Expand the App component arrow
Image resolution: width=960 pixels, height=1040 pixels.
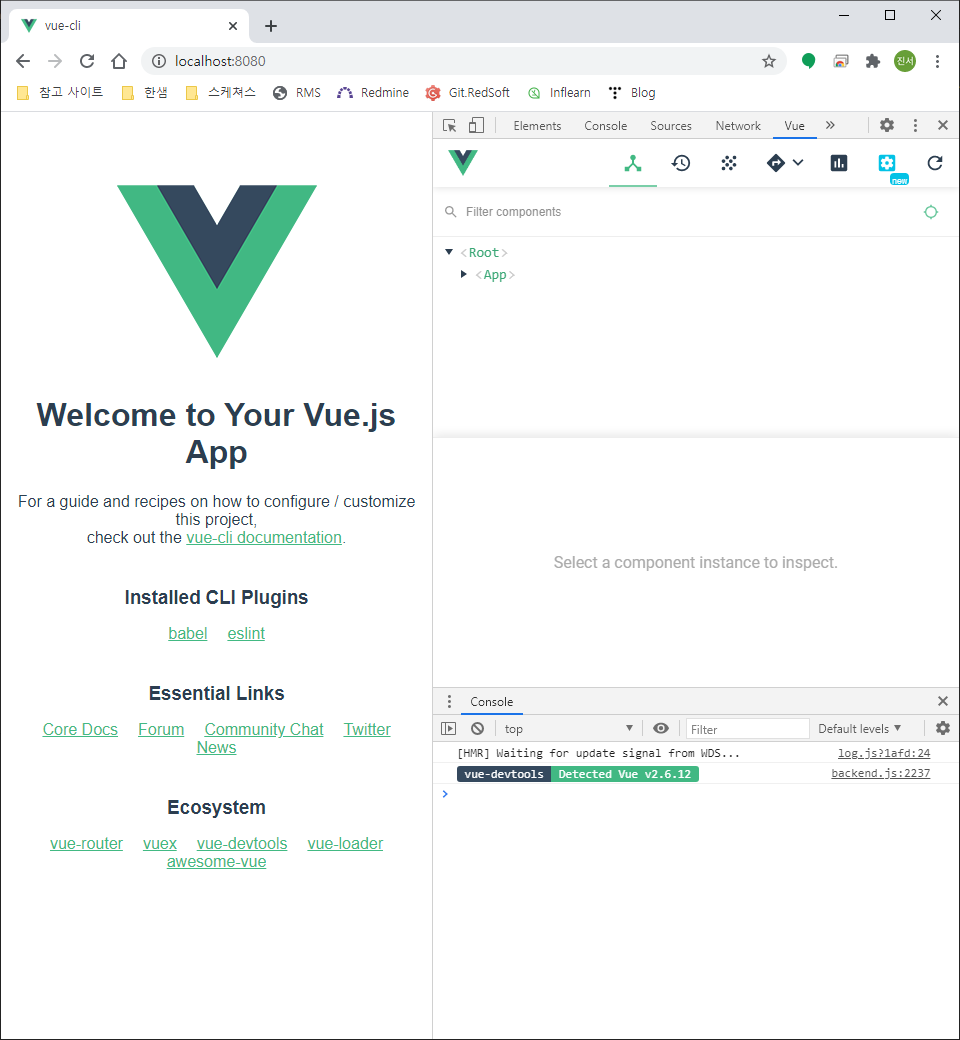[x=464, y=274]
